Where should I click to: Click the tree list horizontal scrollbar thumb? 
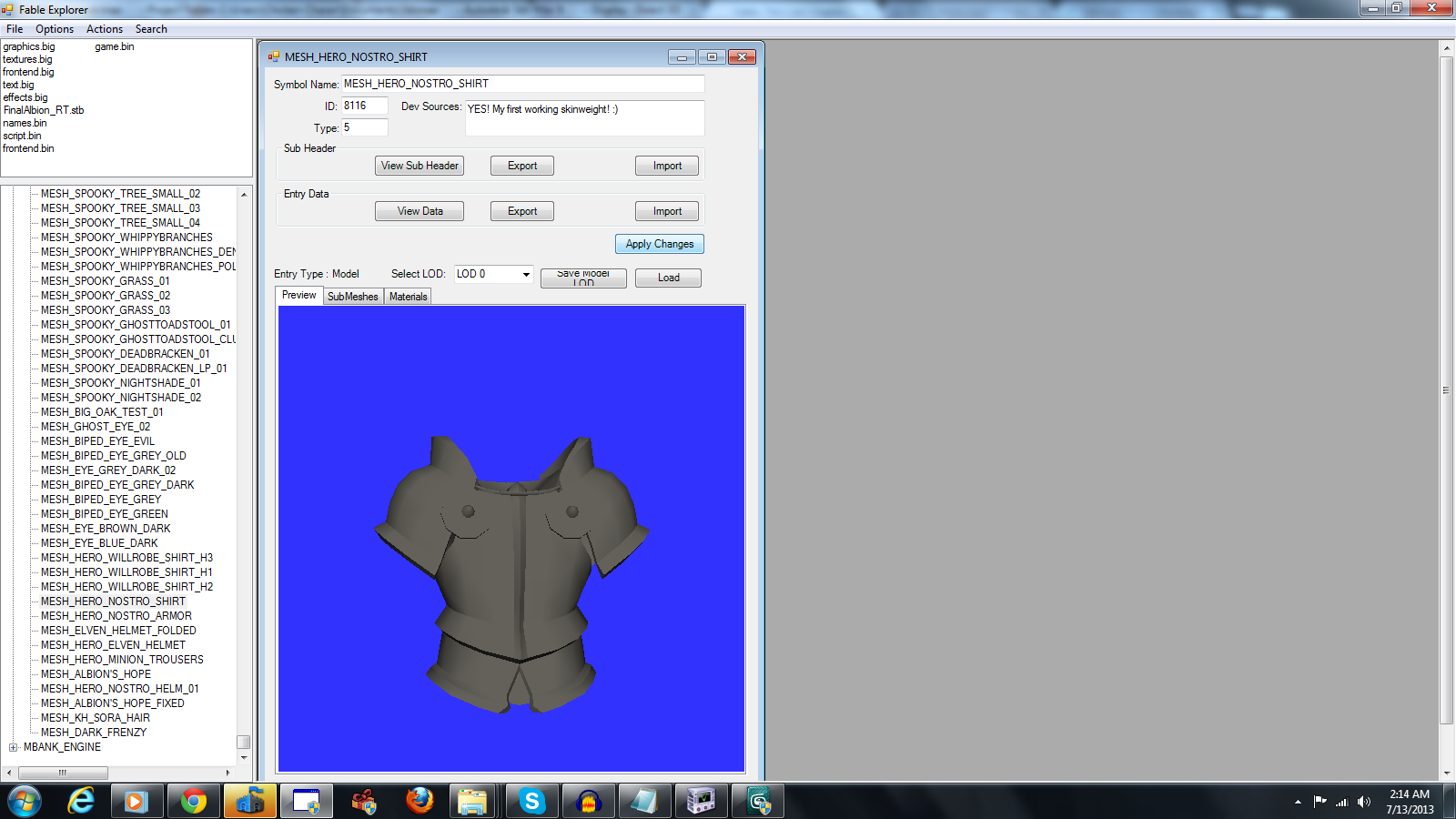tap(62, 773)
